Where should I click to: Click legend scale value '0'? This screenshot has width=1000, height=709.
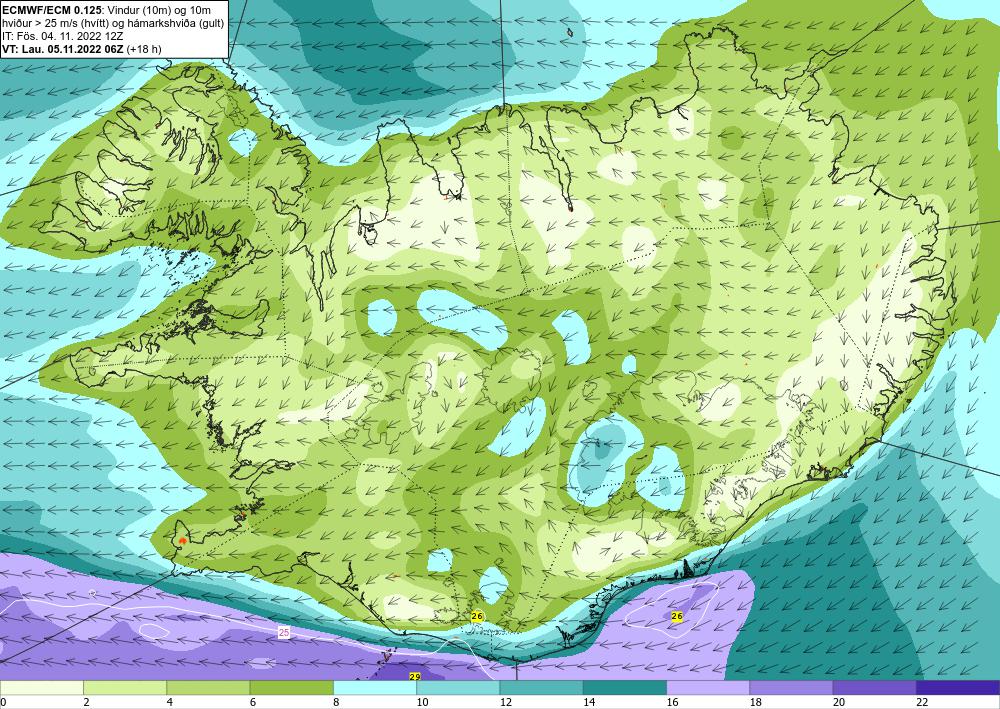pyautogui.click(x=3, y=702)
